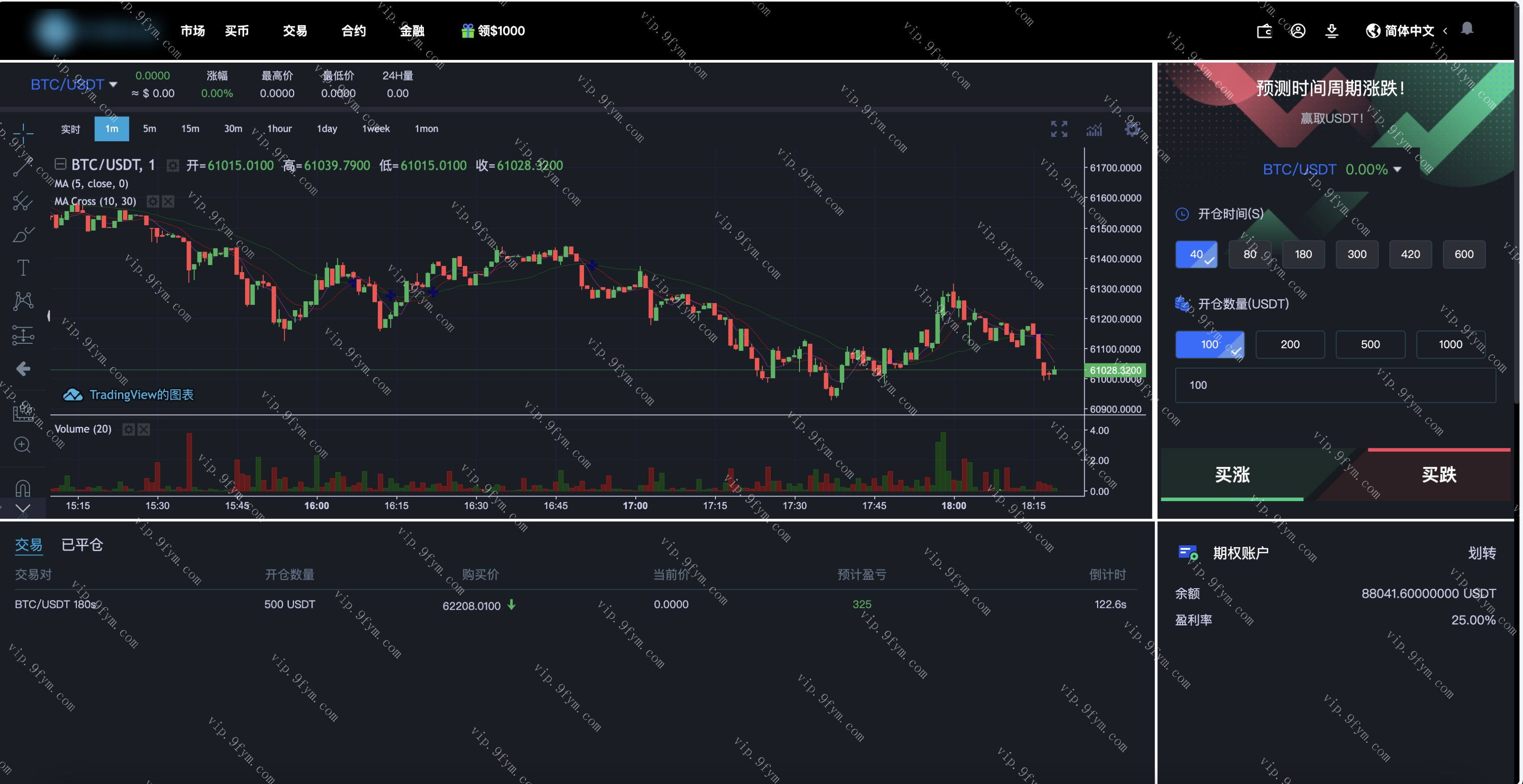Select the 600 seconds open time
The height and width of the screenshot is (784, 1523).
click(x=1463, y=254)
